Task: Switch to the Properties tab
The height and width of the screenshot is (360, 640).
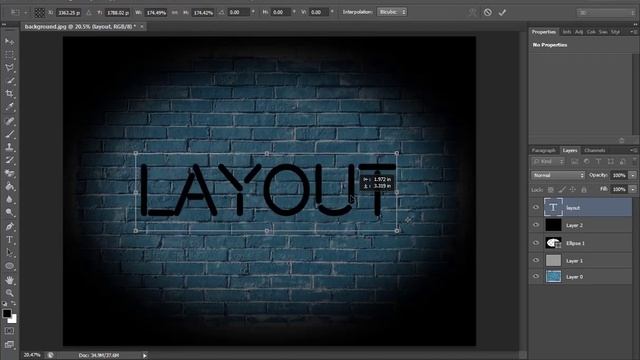Action: tap(544, 32)
